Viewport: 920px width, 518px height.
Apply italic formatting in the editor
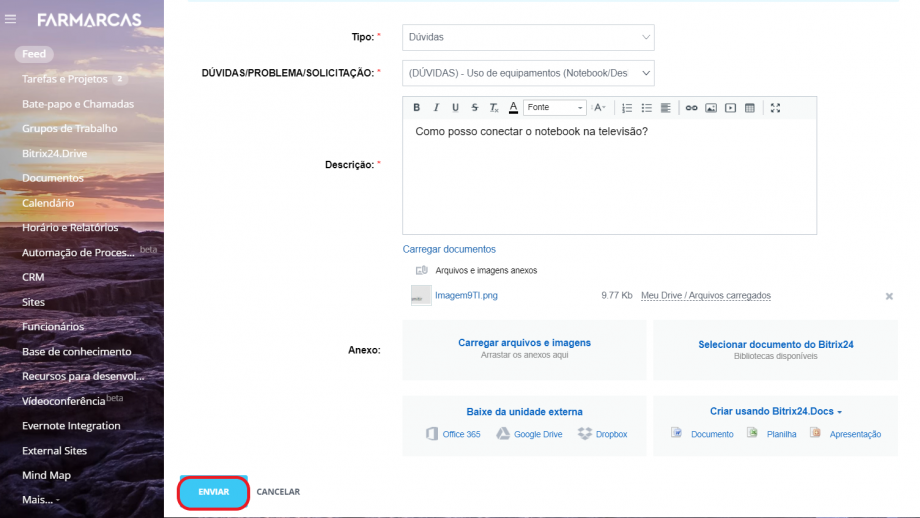pyautogui.click(x=436, y=108)
